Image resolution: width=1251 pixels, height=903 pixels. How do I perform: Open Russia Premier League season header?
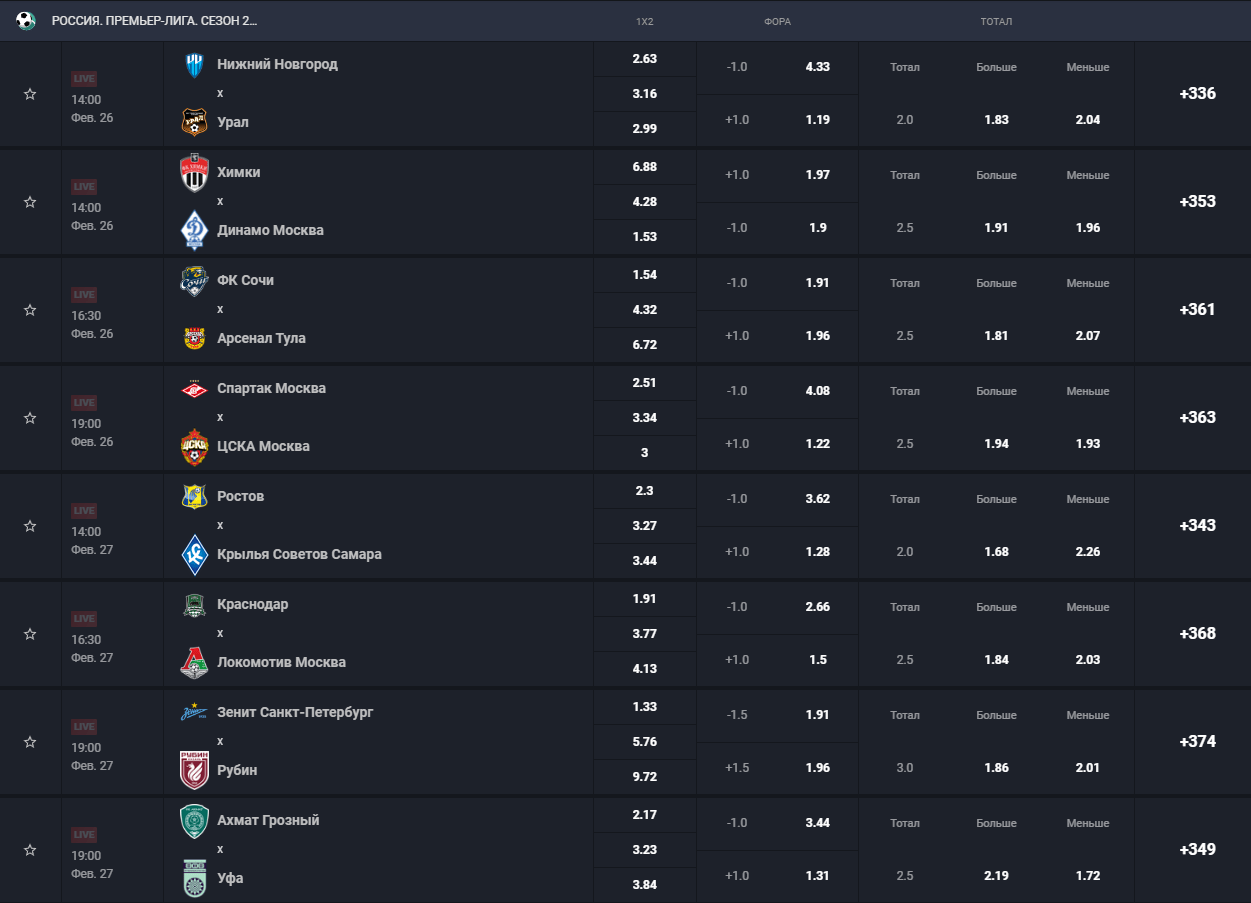tap(154, 21)
